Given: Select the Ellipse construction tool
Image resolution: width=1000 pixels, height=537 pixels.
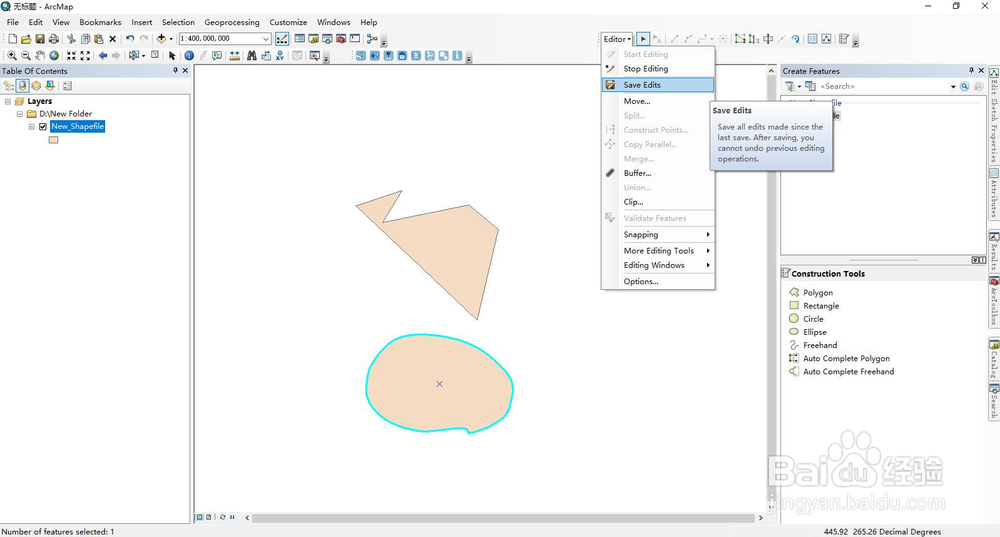Looking at the screenshot, I should pyautogui.click(x=808, y=332).
